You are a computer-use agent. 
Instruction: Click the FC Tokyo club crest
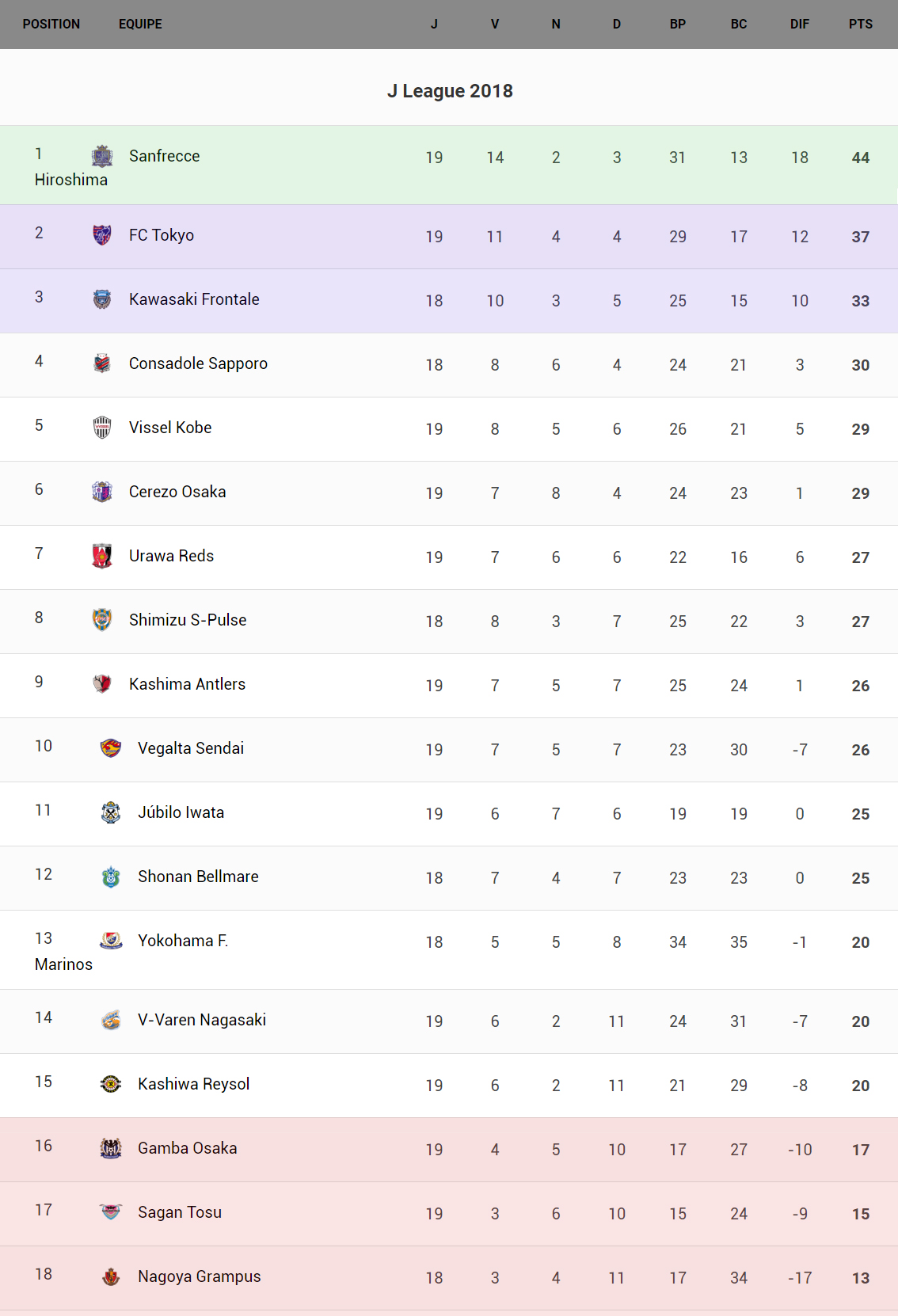click(102, 235)
